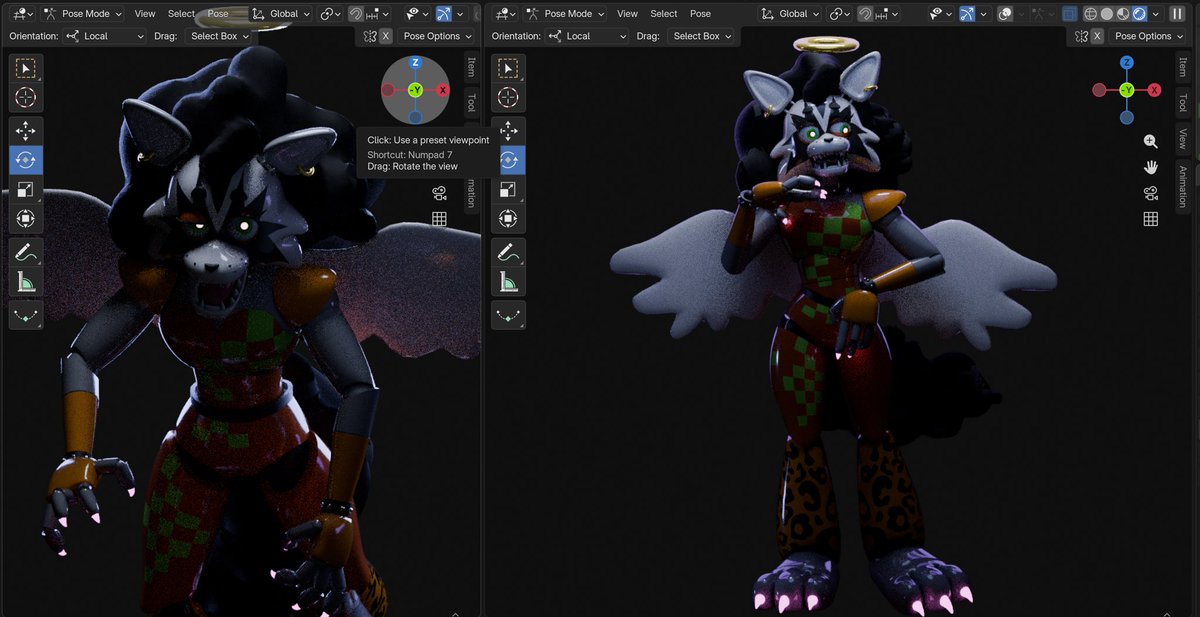Open Select menu in left viewport
The height and width of the screenshot is (617, 1200).
181,14
